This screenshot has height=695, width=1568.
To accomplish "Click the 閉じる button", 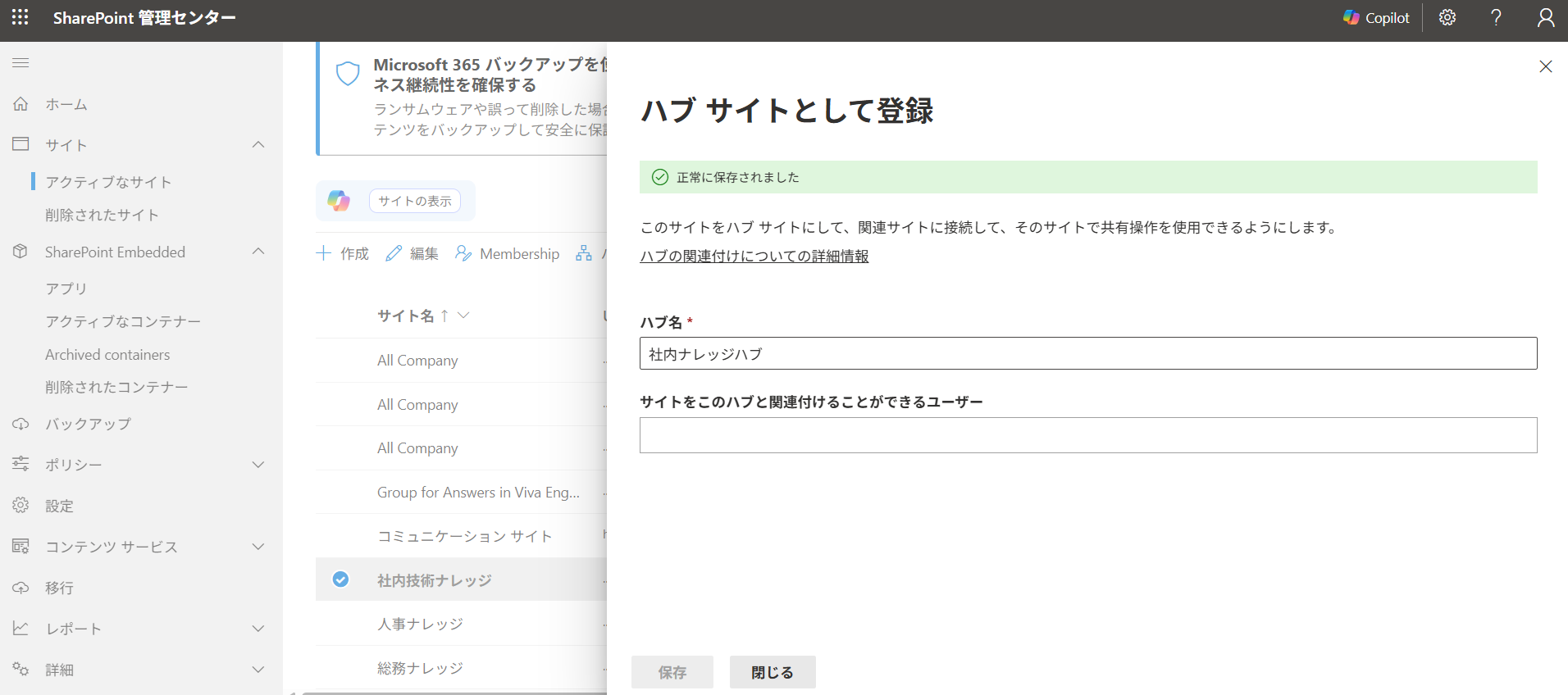I will pyautogui.click(x=773, y=672).
